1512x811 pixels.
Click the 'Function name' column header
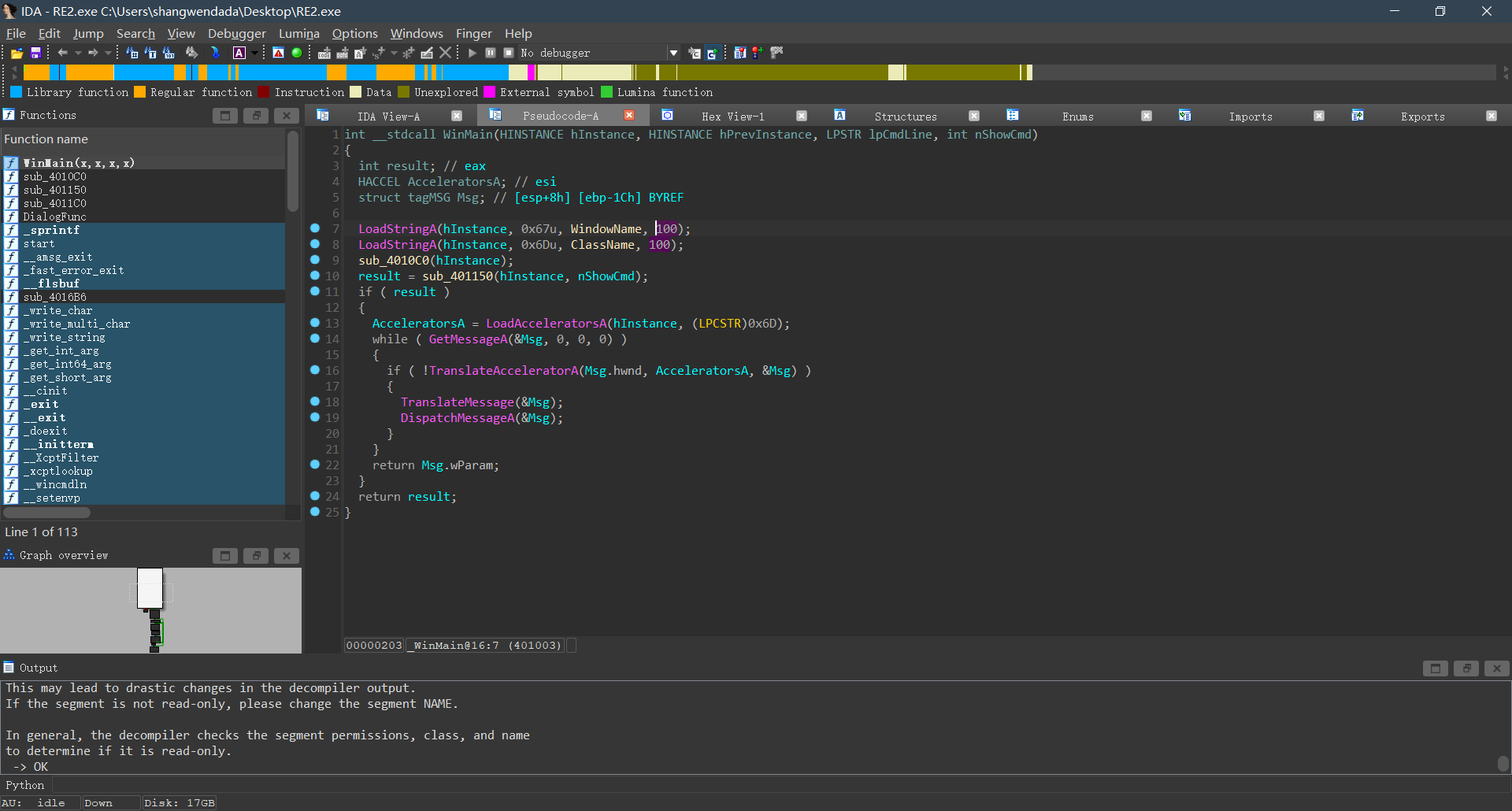pos(142,139)
